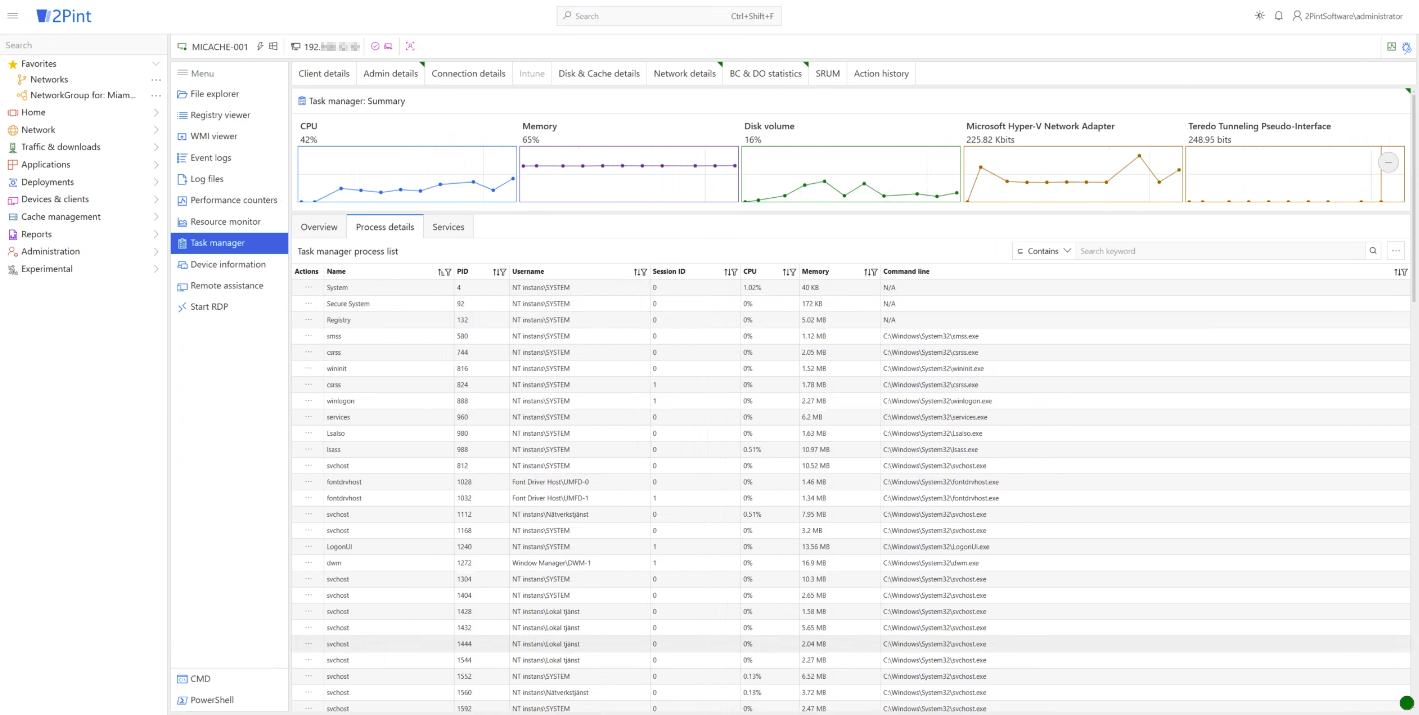The image size is (1419, 715).
Task: Click the Search keyword field
Action: click(1220, 251)
